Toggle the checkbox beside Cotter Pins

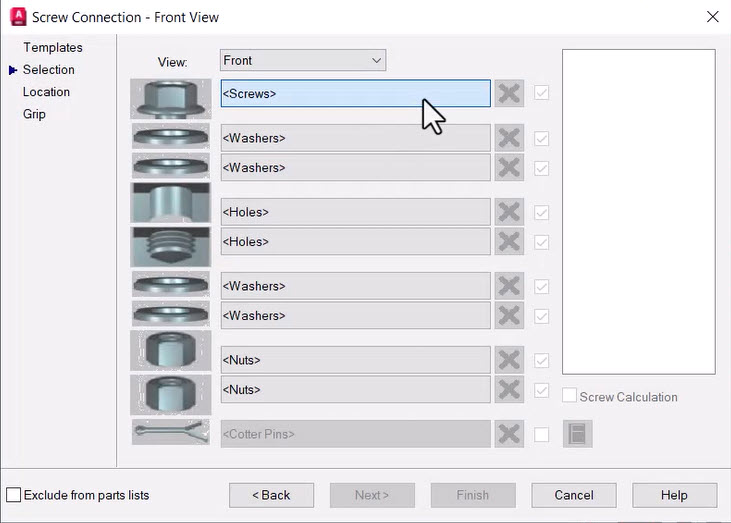[541, 434]
